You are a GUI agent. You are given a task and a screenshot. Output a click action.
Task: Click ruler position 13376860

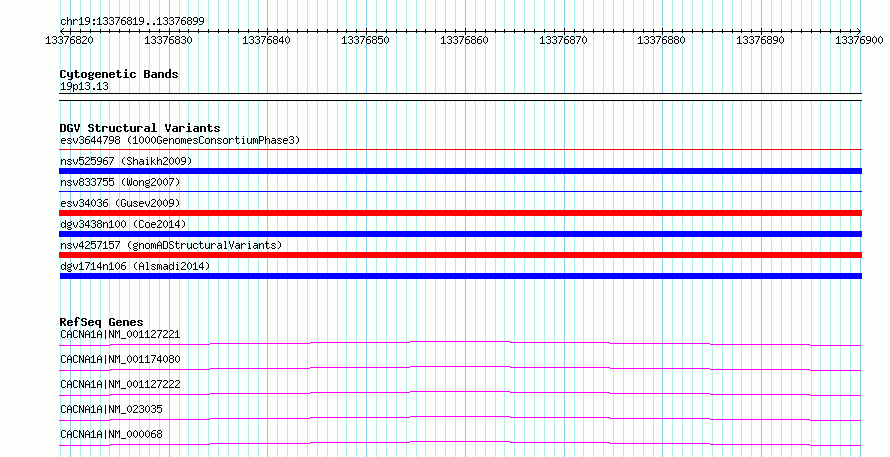(x=464, y=40)
